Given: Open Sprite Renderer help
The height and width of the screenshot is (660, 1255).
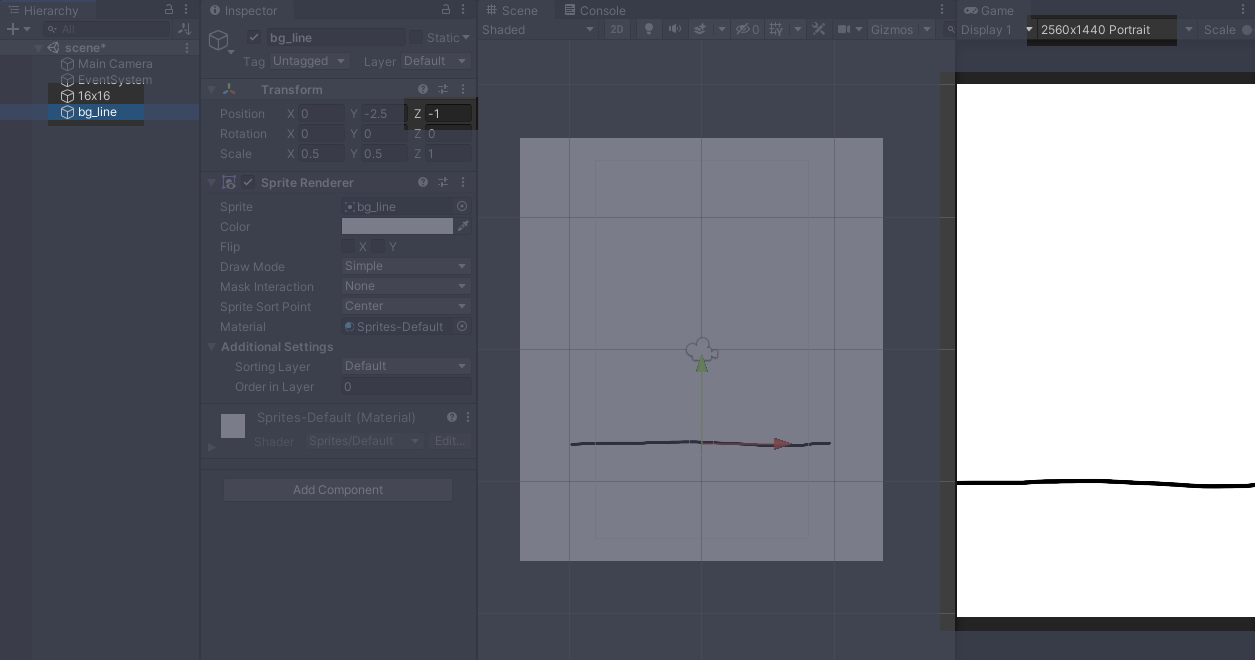Looking at the screenshot, I should coord(423,182).
